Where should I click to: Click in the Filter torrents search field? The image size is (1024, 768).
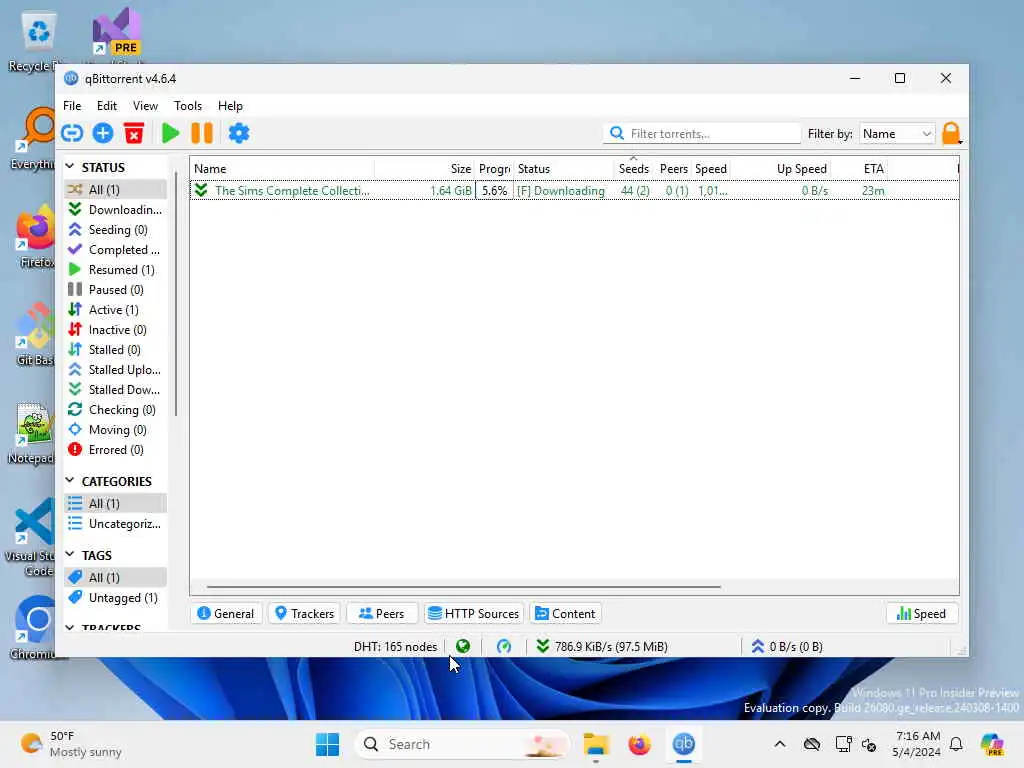pos(702,133)
